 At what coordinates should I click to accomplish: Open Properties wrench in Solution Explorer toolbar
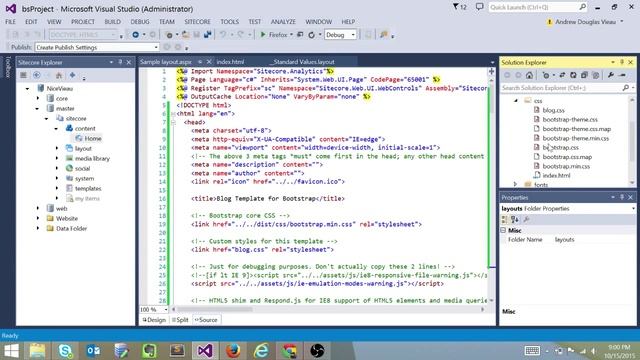pyautogui.click(x=611, y=75)
